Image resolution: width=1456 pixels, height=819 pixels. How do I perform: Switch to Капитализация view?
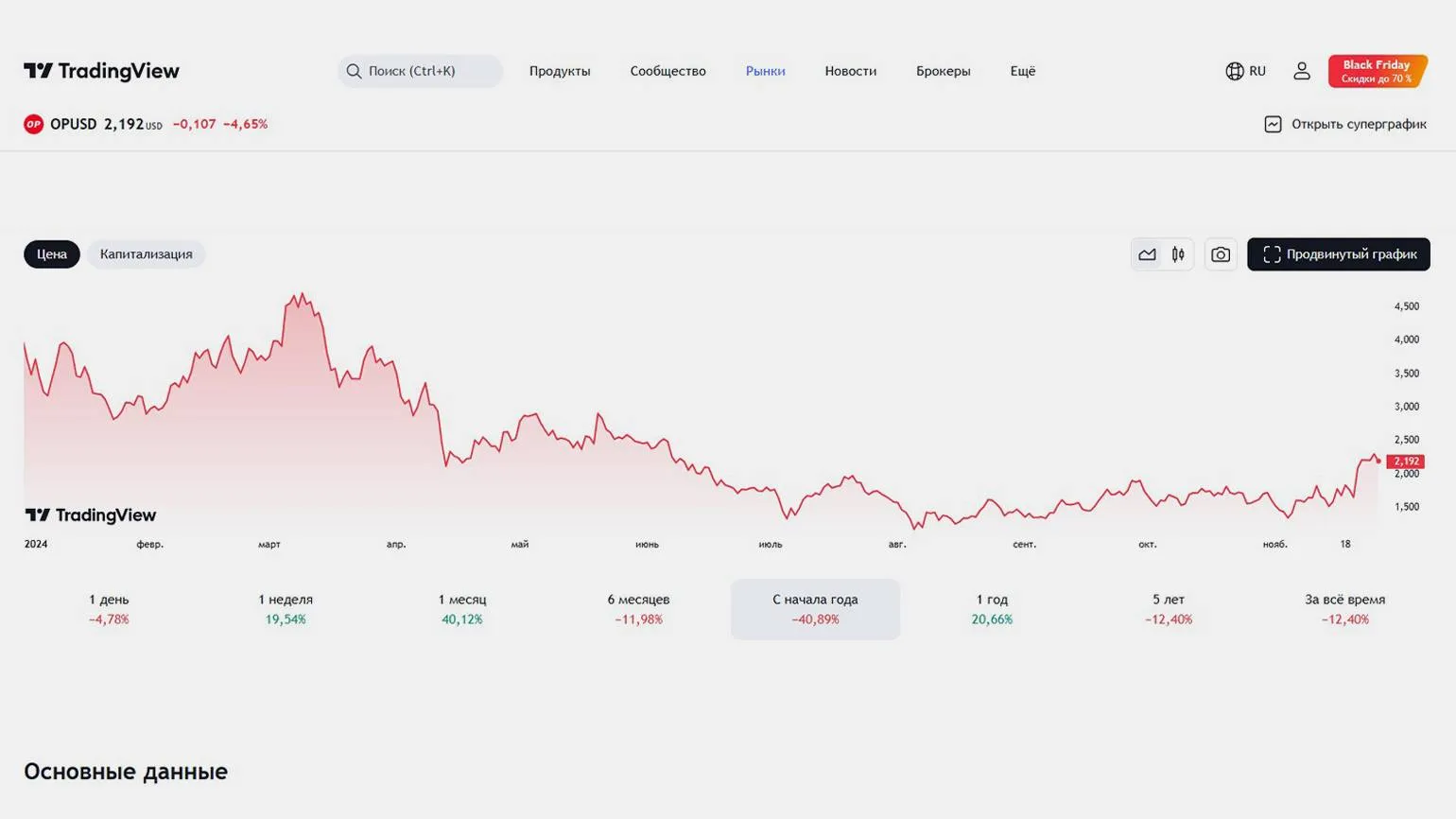click(147, 254)
